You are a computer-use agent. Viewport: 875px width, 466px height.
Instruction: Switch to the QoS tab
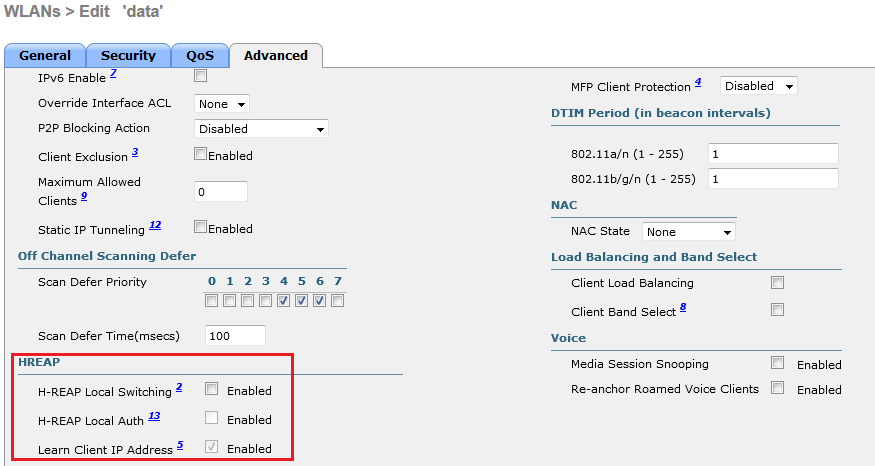pyautogui.click(x=199, y=56)
